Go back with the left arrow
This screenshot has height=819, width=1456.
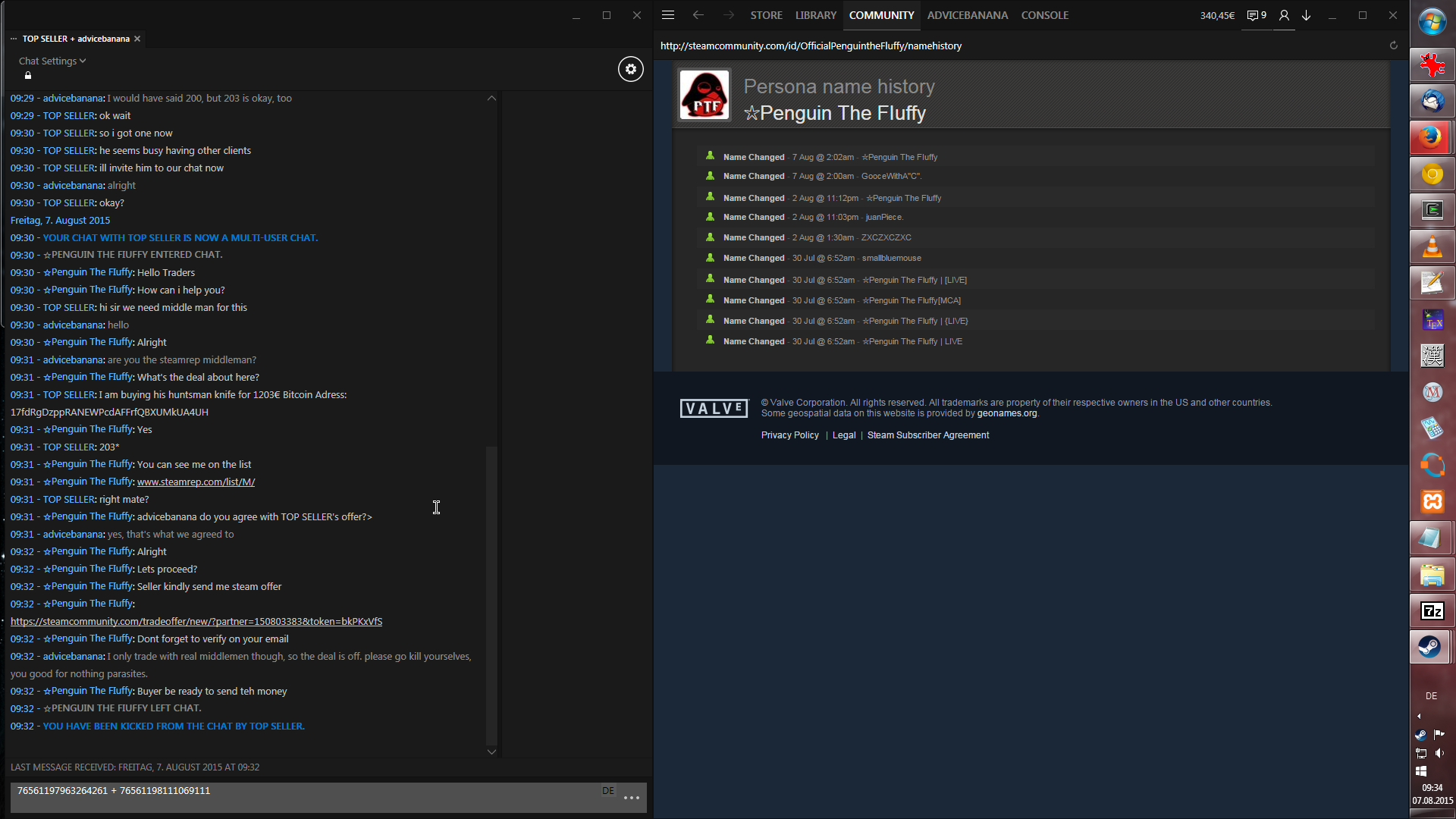[698, 15]
